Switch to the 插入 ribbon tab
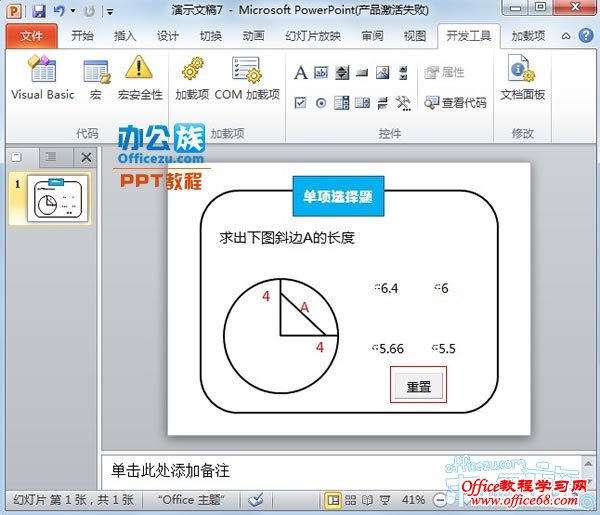This screenshot has width=600, height=515. click(x=125, y=36)
